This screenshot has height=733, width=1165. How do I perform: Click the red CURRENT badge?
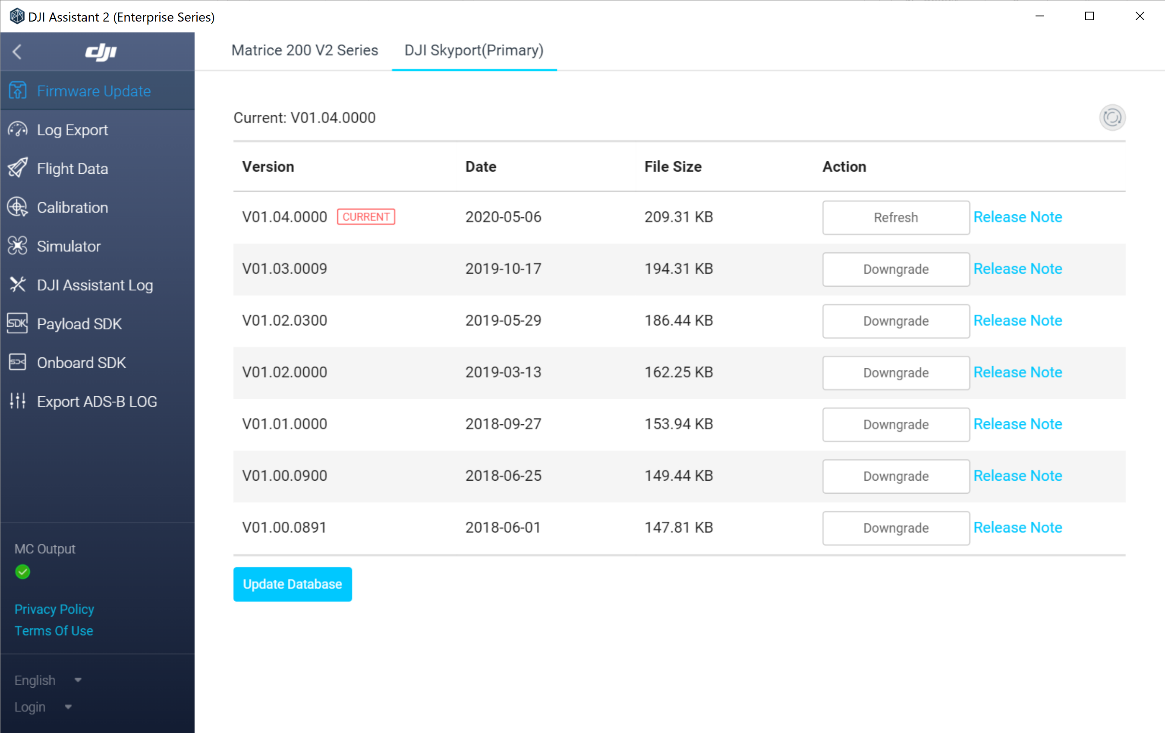[366, 217]
